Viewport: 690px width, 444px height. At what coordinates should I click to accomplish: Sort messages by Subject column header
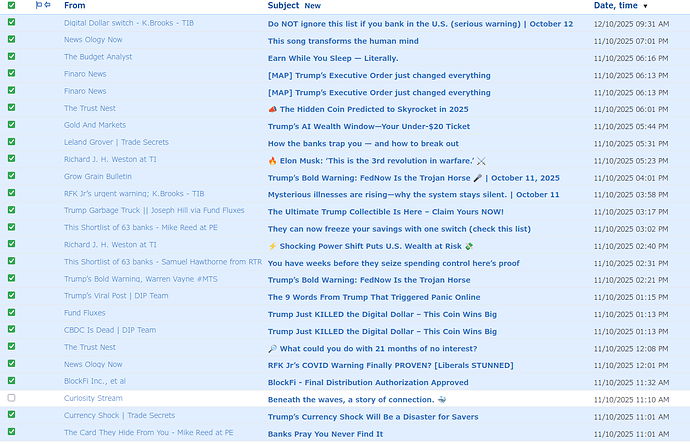coord(283,6)
